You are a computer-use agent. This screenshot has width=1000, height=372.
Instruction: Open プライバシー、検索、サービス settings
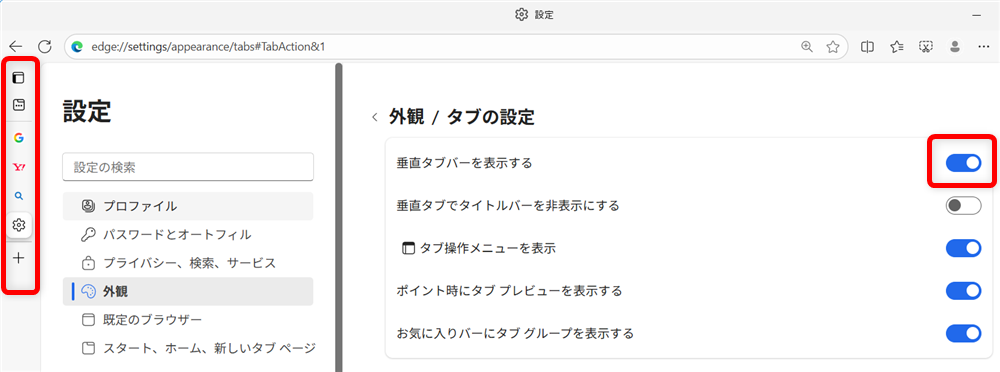click(188, 263)
